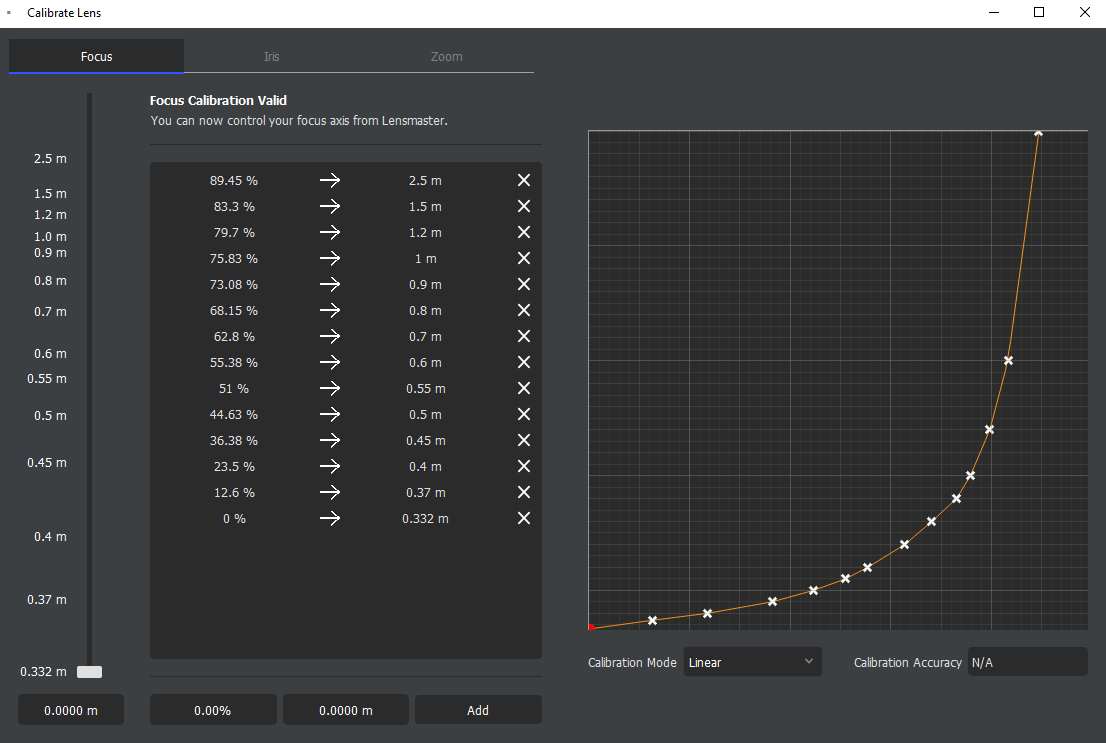Click the focus slider handle at 0.332 m
Image resolution: width=1106 pixels, height=743 pixels.
coord(90,672)
